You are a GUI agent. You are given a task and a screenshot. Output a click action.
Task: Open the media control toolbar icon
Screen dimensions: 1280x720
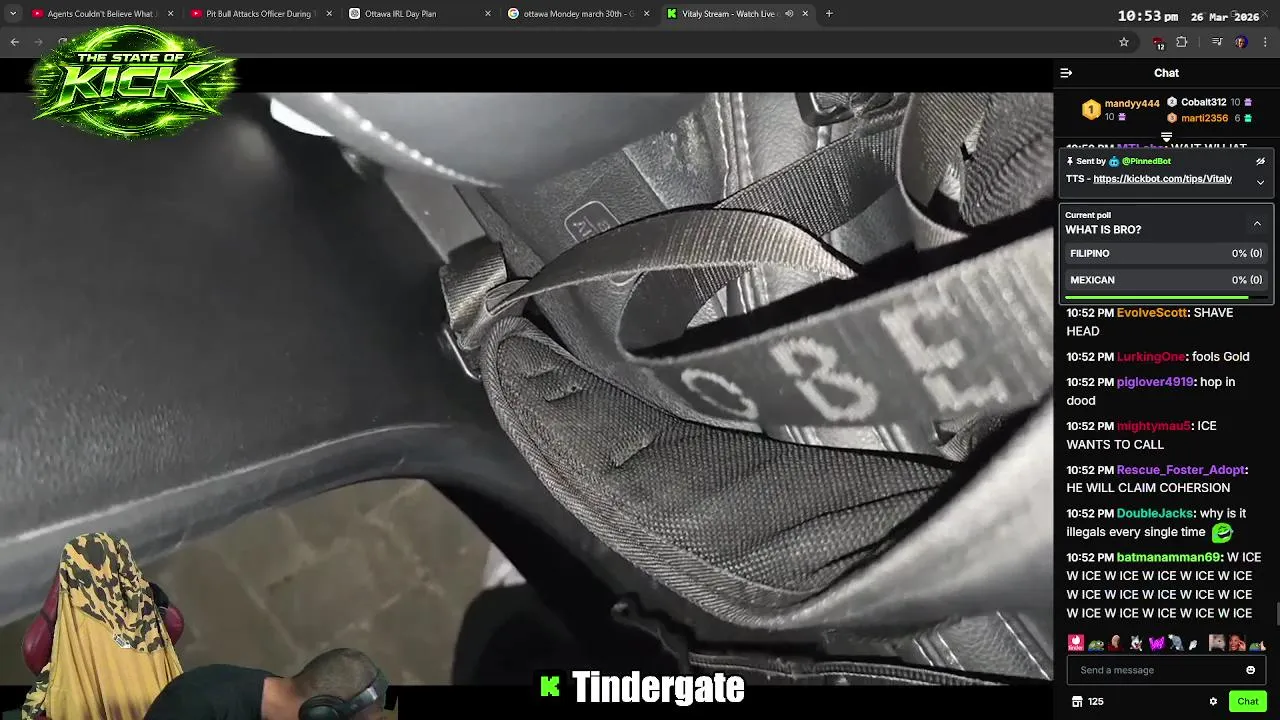point(1217,42)
